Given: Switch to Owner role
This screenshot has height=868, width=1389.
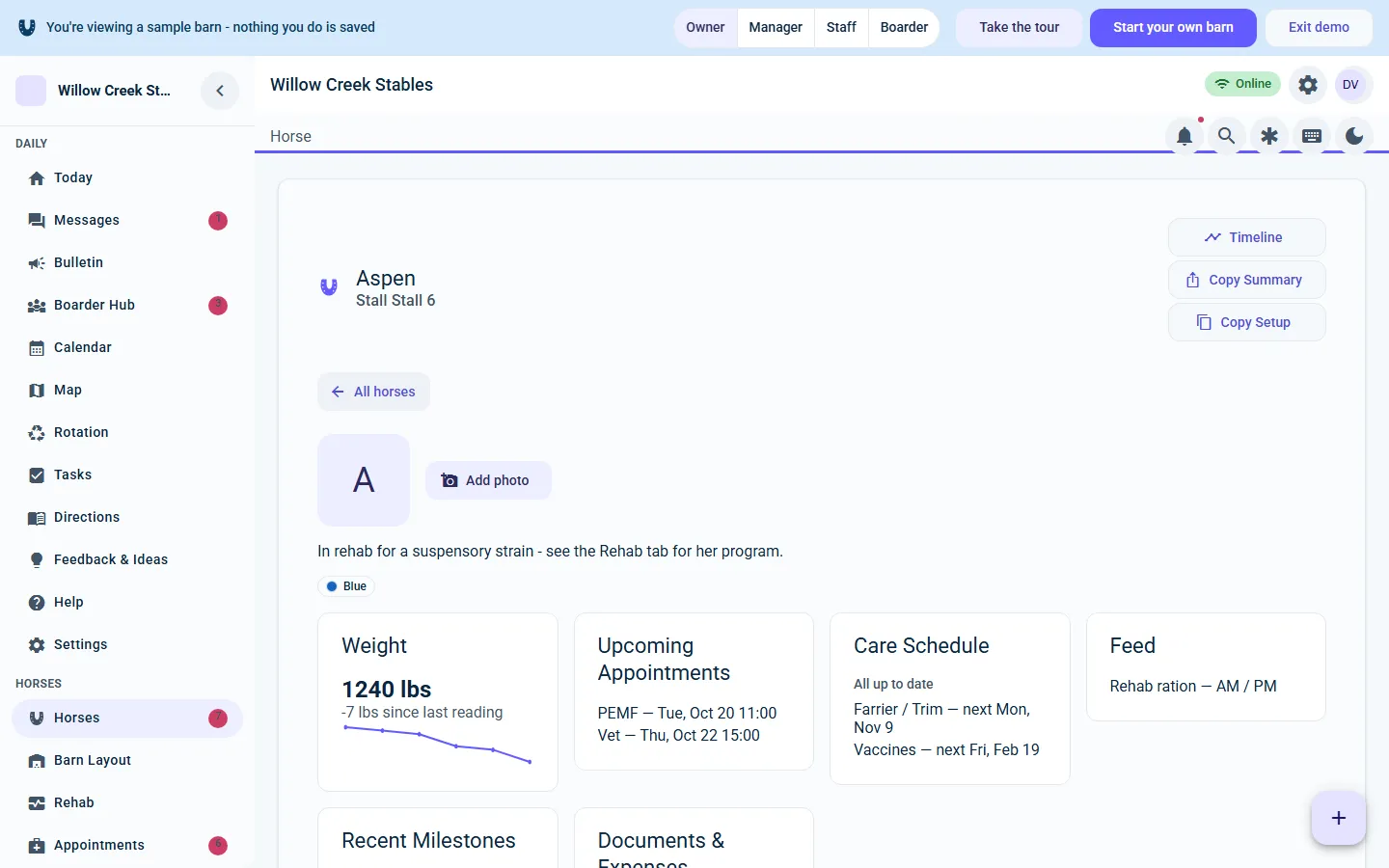Looking at the screenshot, I should [705, 27].
